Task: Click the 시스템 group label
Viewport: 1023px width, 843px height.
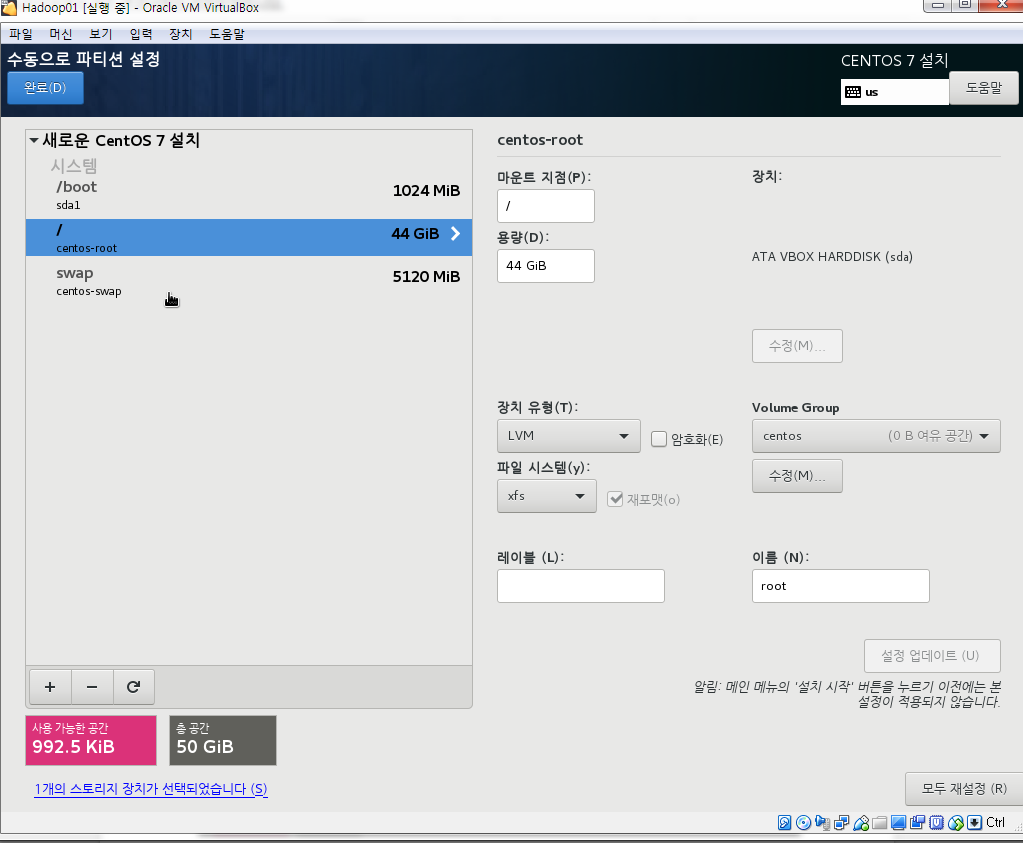Action: tap(74, 166)
